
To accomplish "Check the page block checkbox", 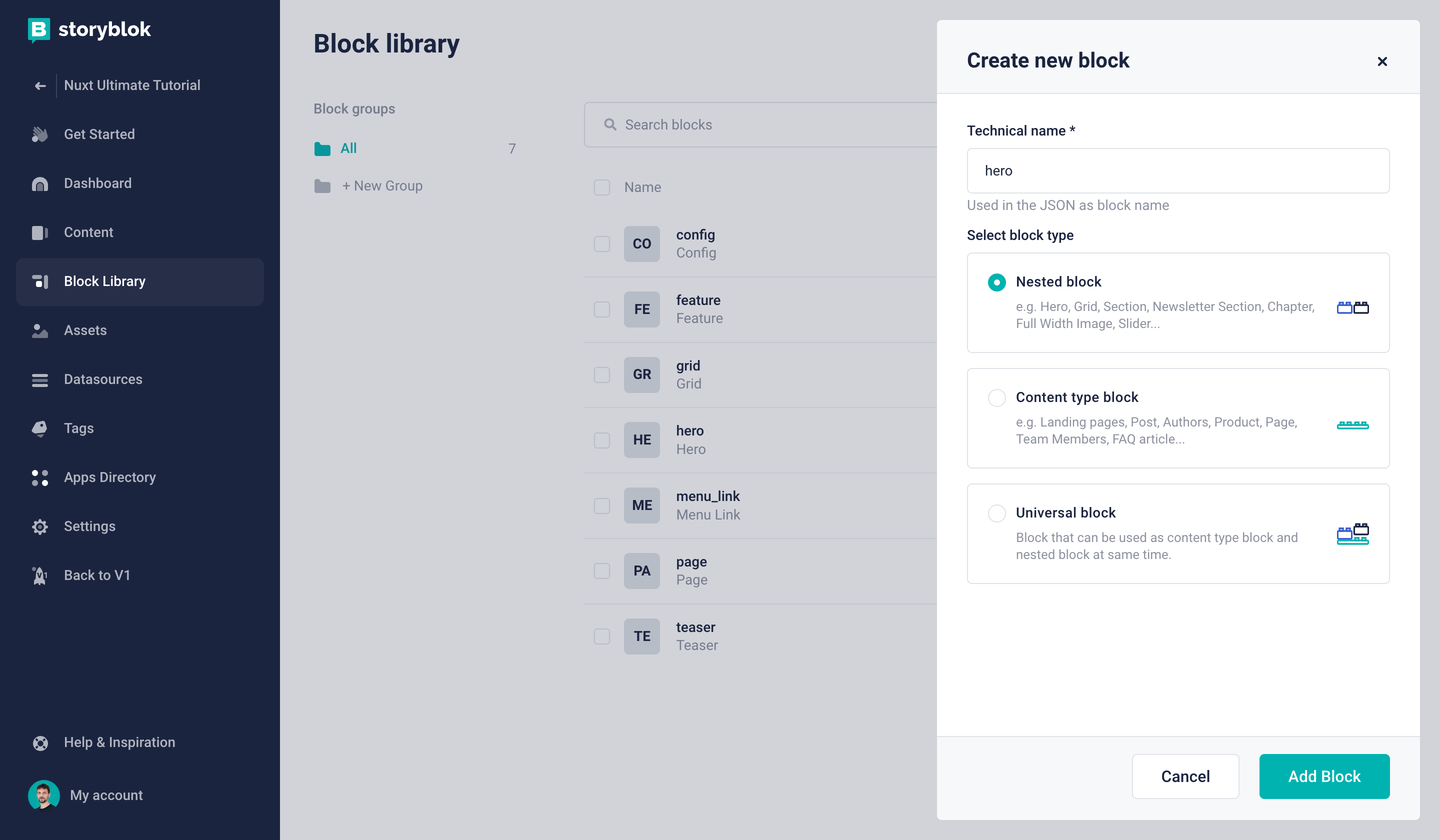I will 601,571.
